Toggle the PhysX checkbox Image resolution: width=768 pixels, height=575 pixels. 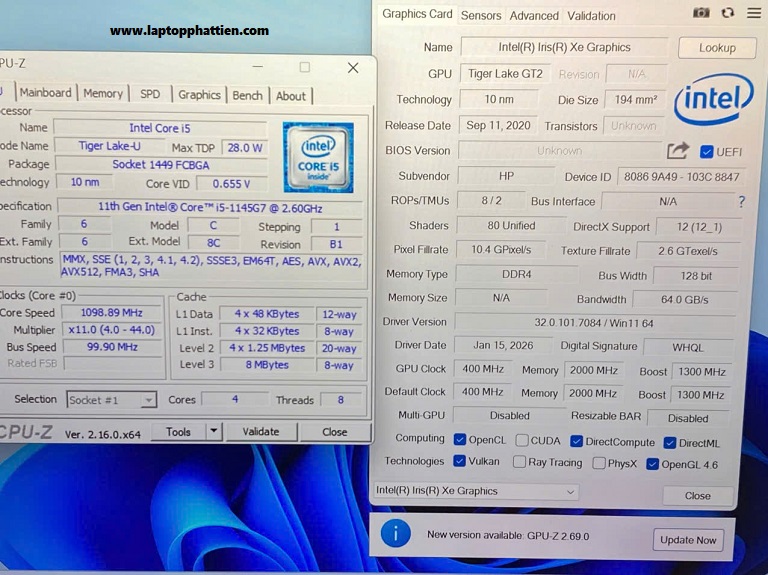(x=599, y=463)
